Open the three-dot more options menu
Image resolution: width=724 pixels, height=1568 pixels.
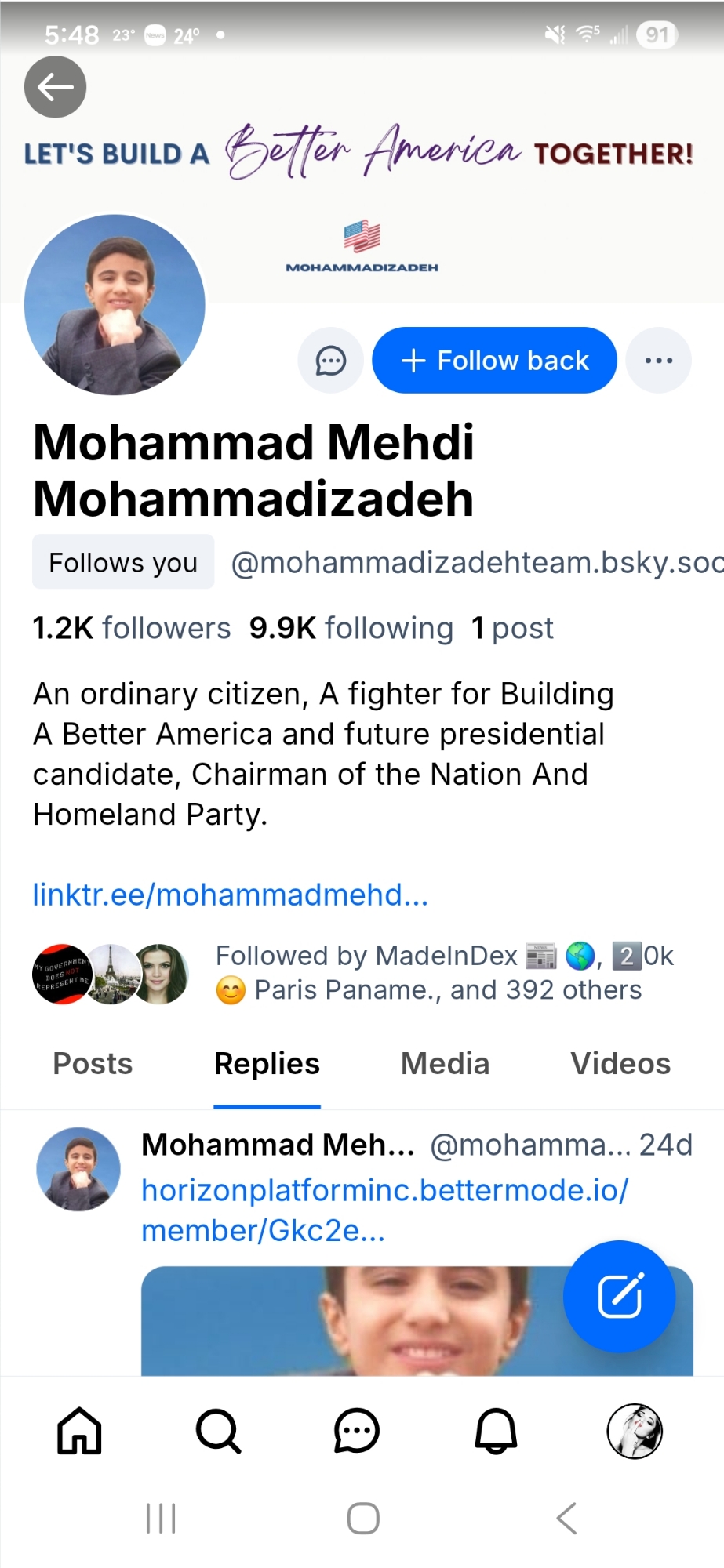[658, 361]
